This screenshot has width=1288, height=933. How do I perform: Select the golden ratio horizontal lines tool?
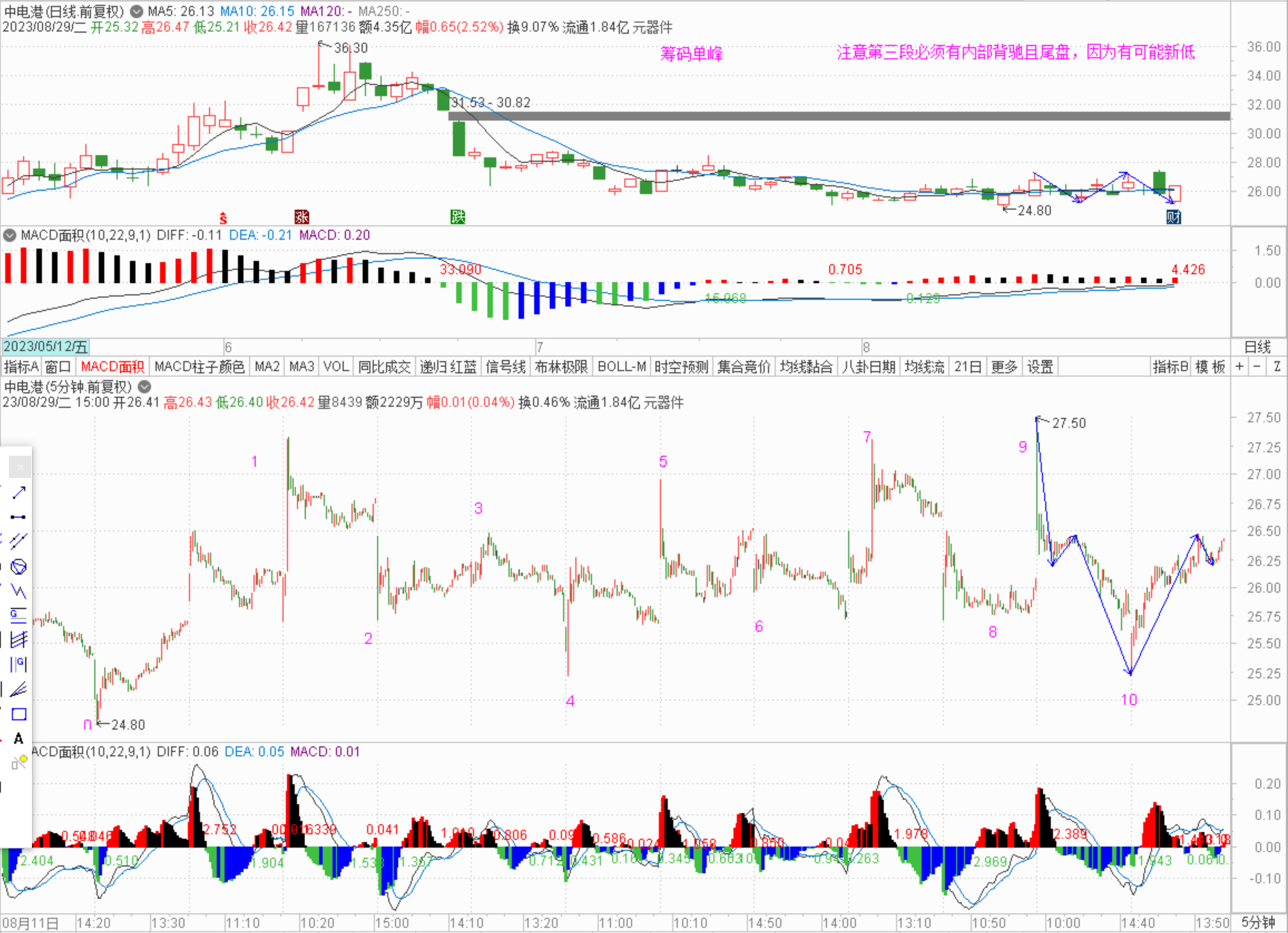[x=19, y=615]
